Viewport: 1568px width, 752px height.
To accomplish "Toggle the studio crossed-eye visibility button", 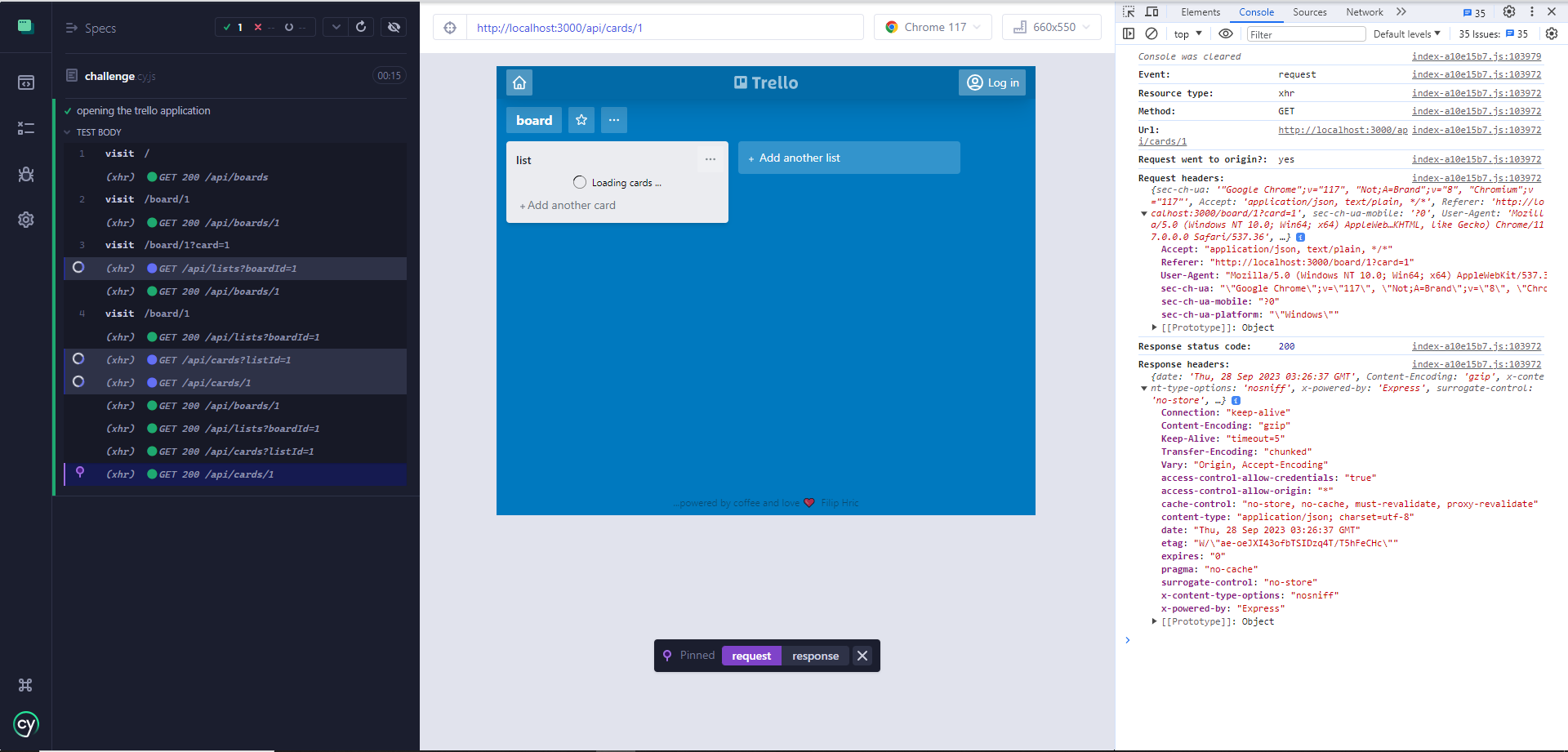I will click(x=394, y=27).
